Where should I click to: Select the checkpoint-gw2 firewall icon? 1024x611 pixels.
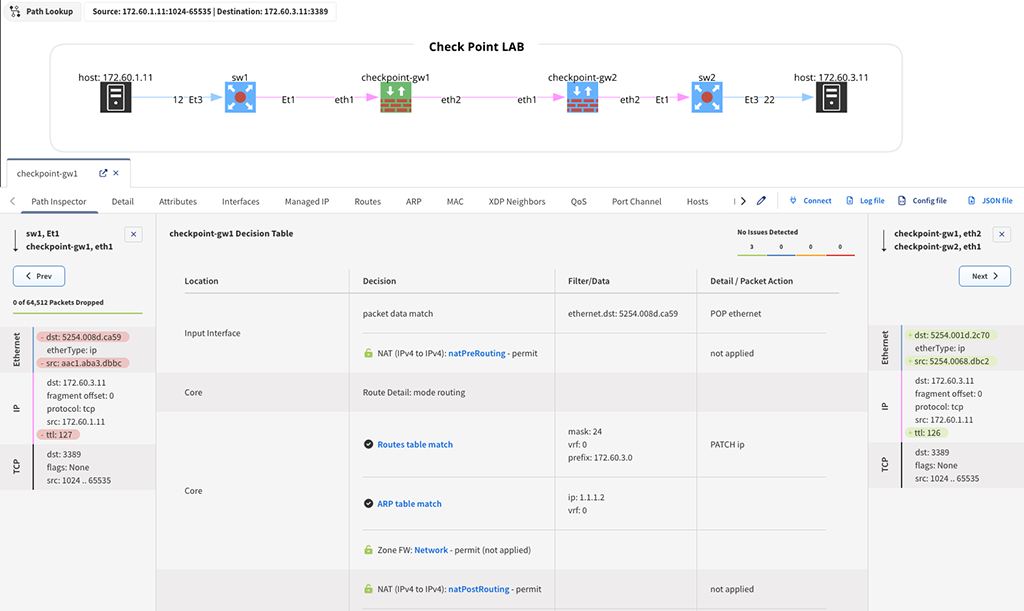tap(583, 97)
